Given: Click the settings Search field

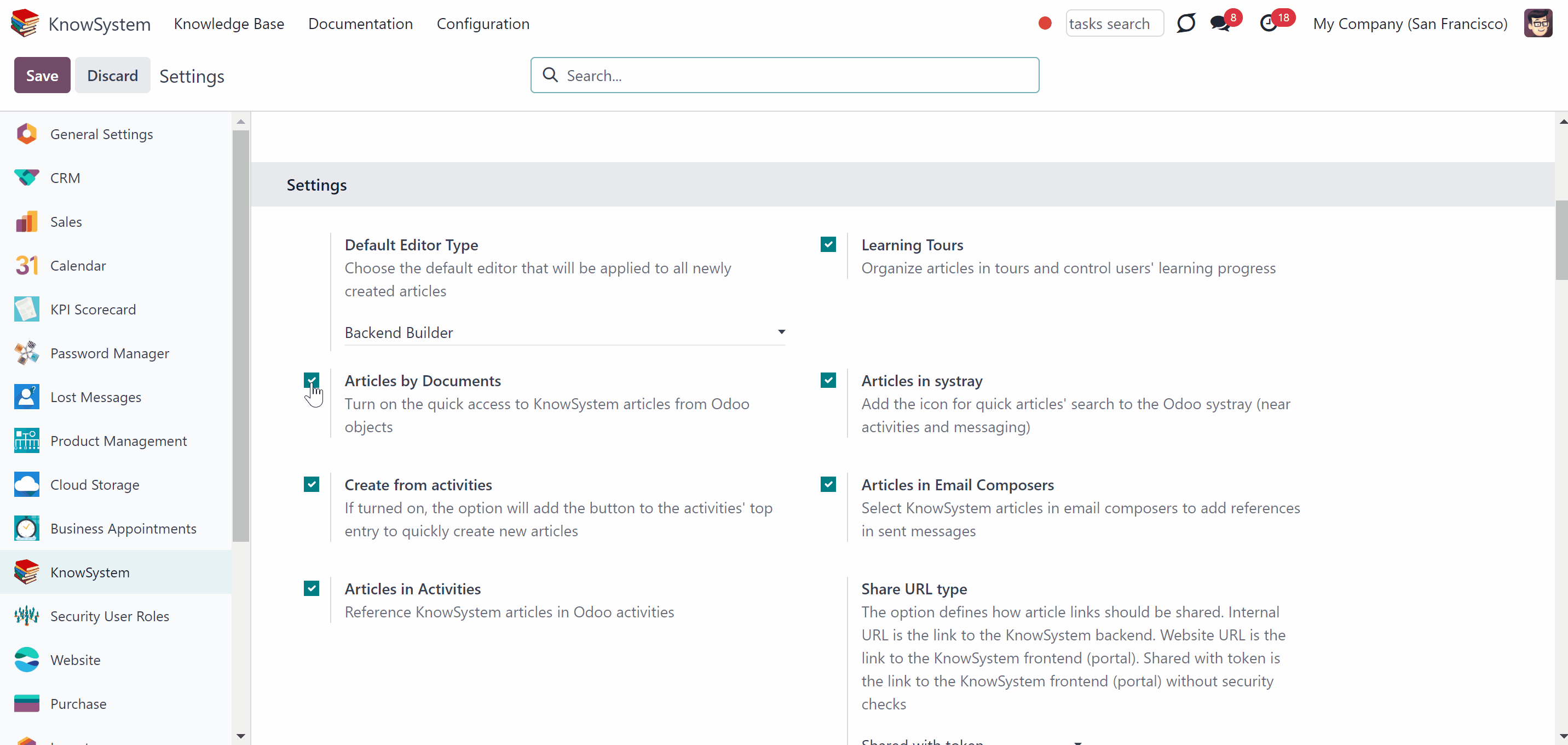Looking at the screenshot, I should pyautogui.click(x=785, y=75).
